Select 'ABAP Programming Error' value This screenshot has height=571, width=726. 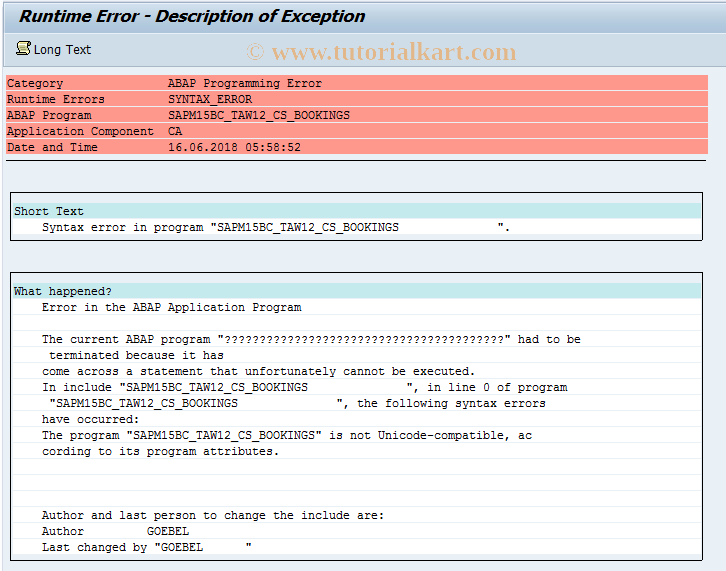coord(244,83)
